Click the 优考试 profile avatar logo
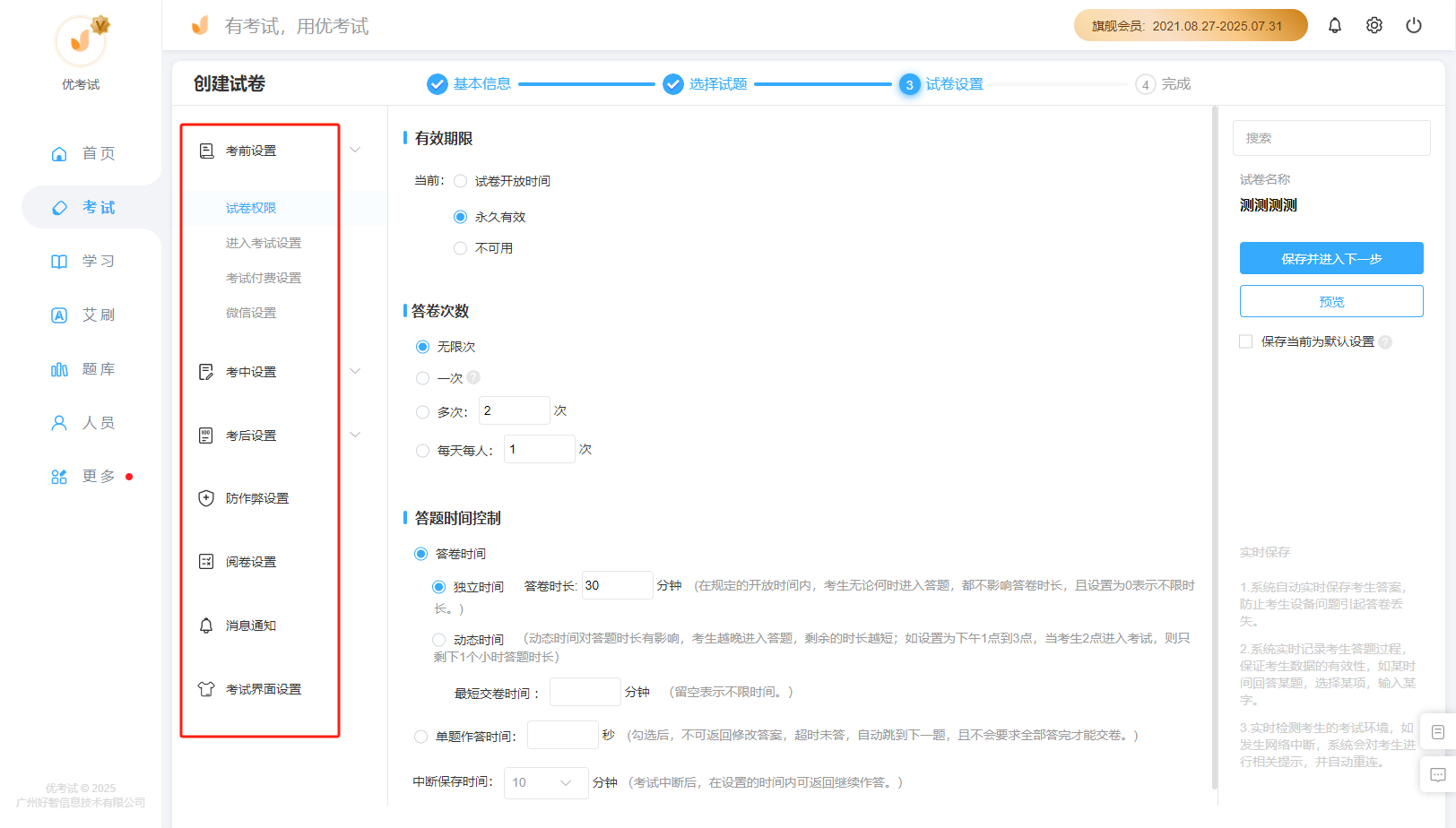The height and width of the screenshot is (828, 1456). (81, 40)
